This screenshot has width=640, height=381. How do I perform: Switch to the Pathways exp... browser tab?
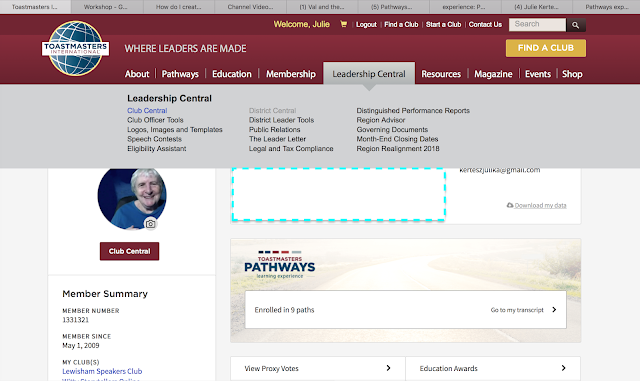pos(607,7)
